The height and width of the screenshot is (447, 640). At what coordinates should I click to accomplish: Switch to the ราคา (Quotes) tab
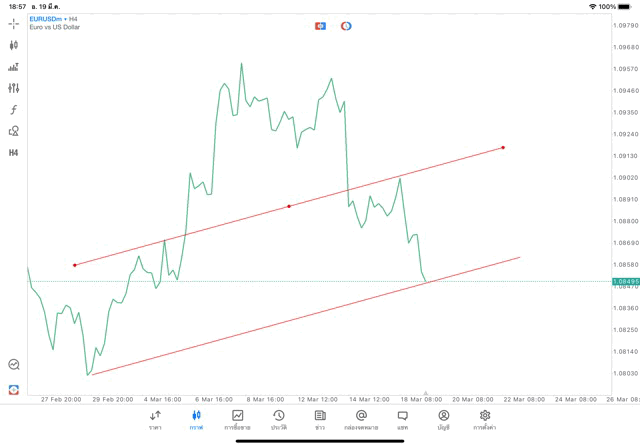point(155,419)
